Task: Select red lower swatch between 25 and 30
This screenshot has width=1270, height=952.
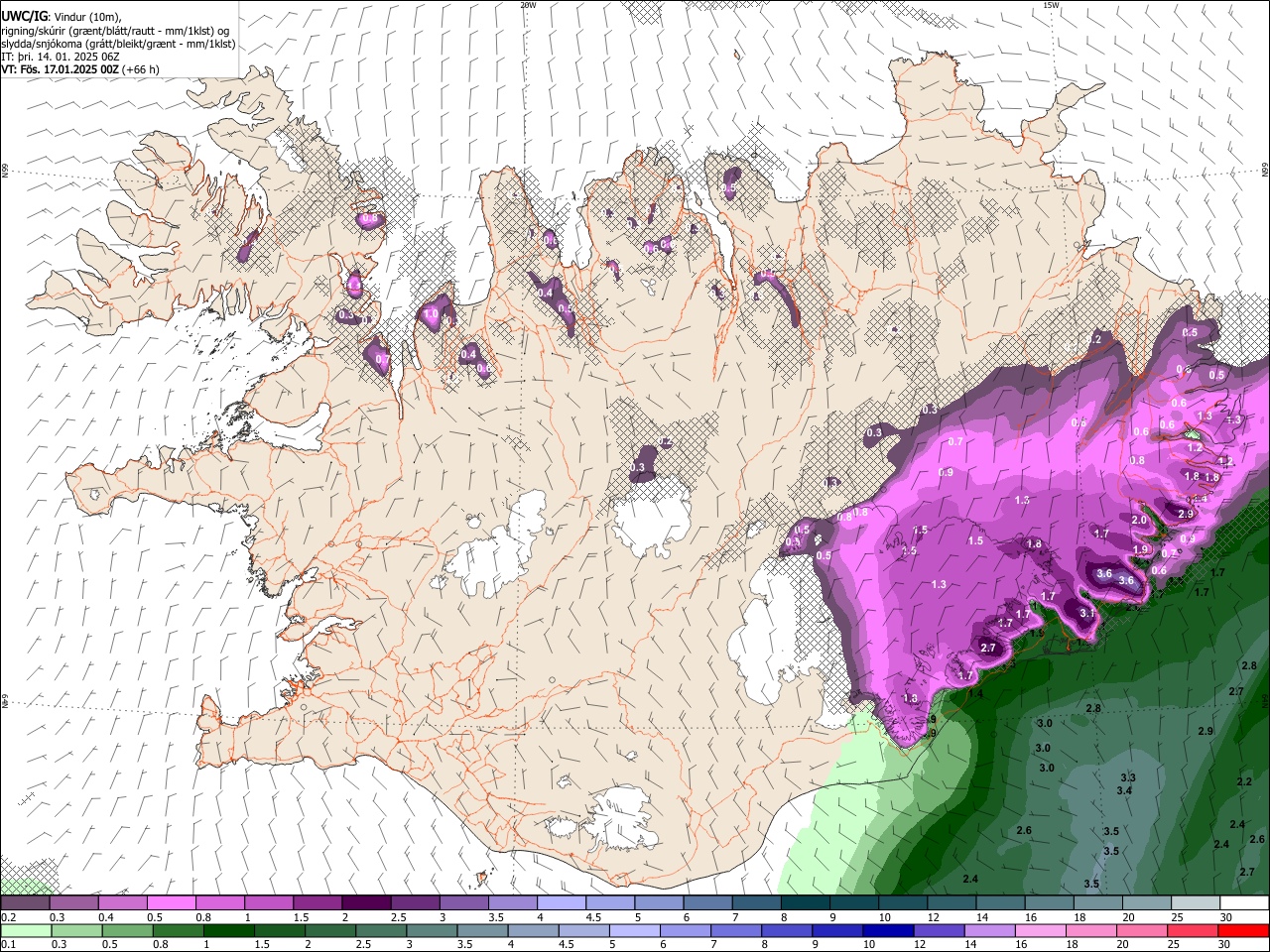Action: (x=1196, y=930)
